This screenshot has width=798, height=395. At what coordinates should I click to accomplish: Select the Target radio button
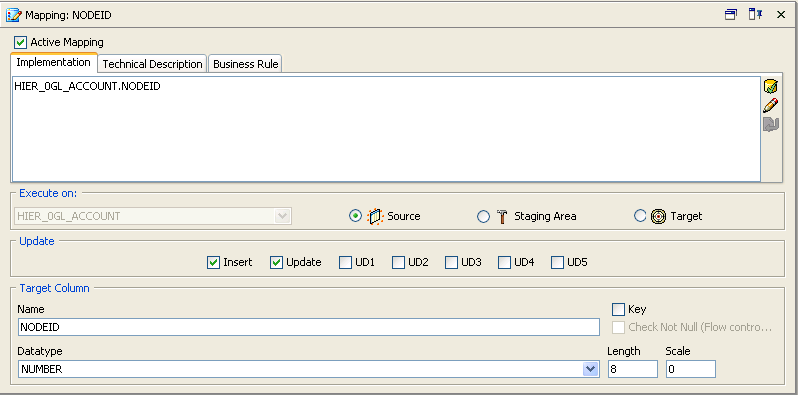pos(640,216)
